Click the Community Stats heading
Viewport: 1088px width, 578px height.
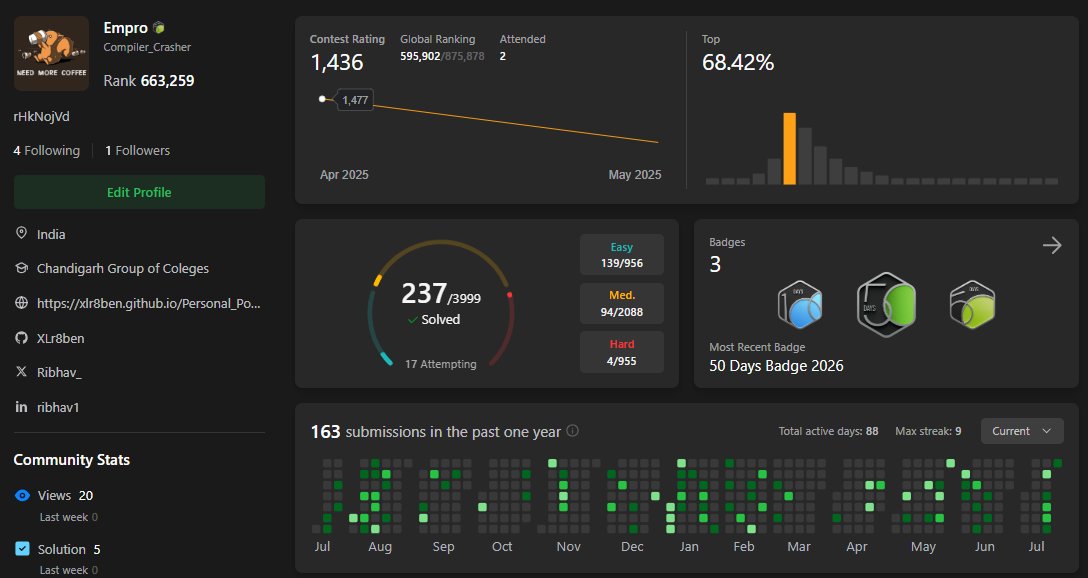[71, 460]
